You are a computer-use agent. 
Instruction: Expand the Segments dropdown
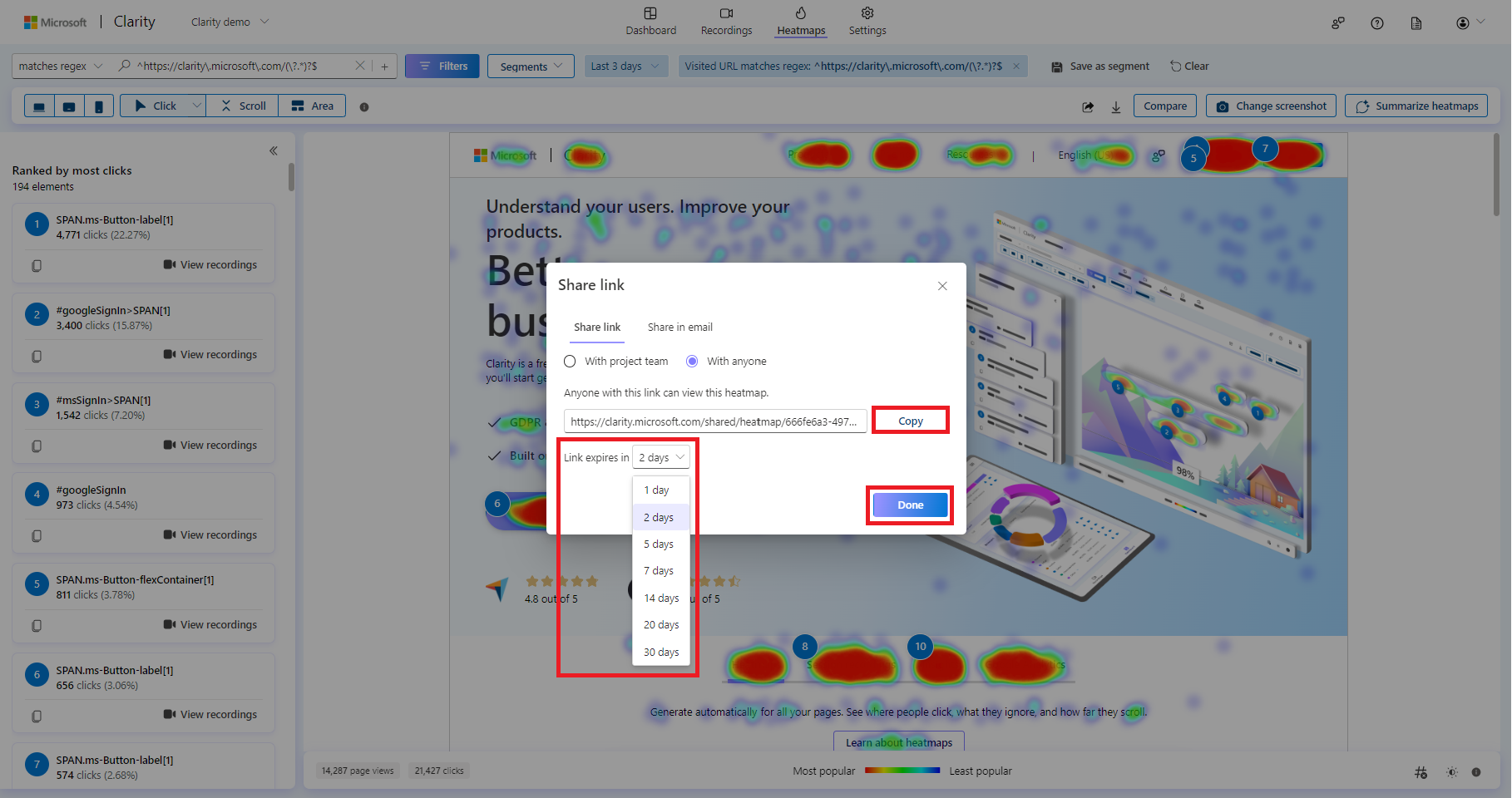(531, 66)
